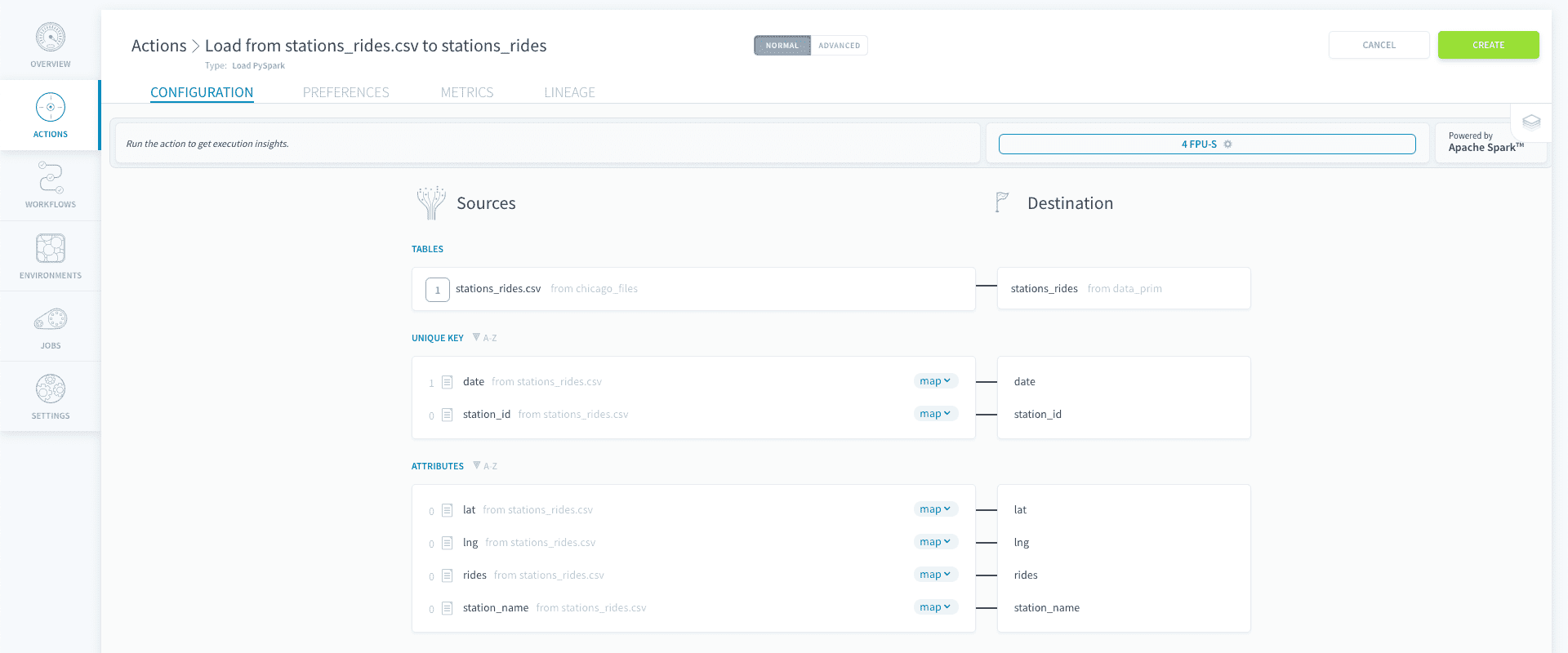This screenshot has height=653, width=1568.
Task: Select the LINEAGE tab
Action: 569,92
